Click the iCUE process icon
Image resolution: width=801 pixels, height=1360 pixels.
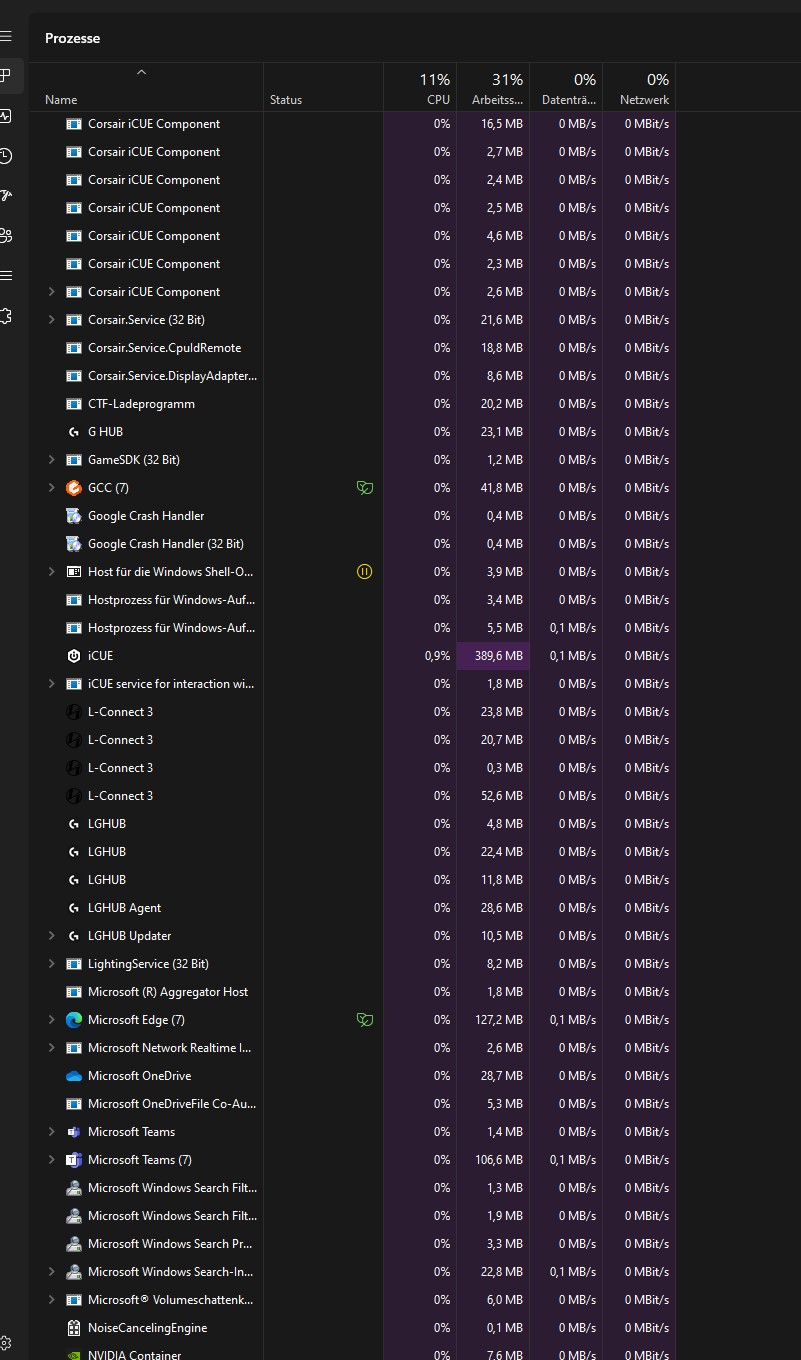pyautogui.click(x=73, y=656)
